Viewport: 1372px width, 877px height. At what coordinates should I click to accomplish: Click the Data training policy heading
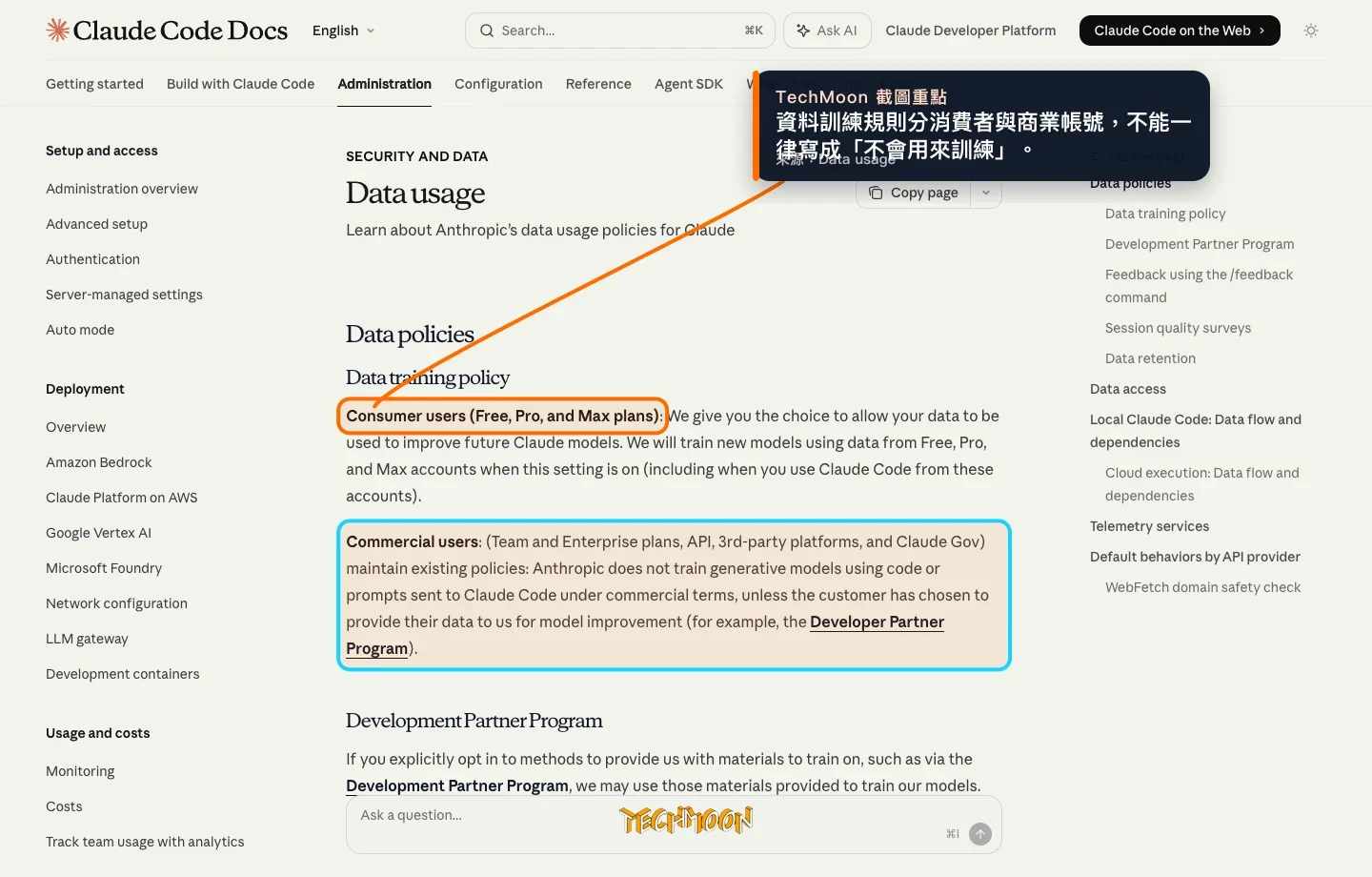[428, 377]
